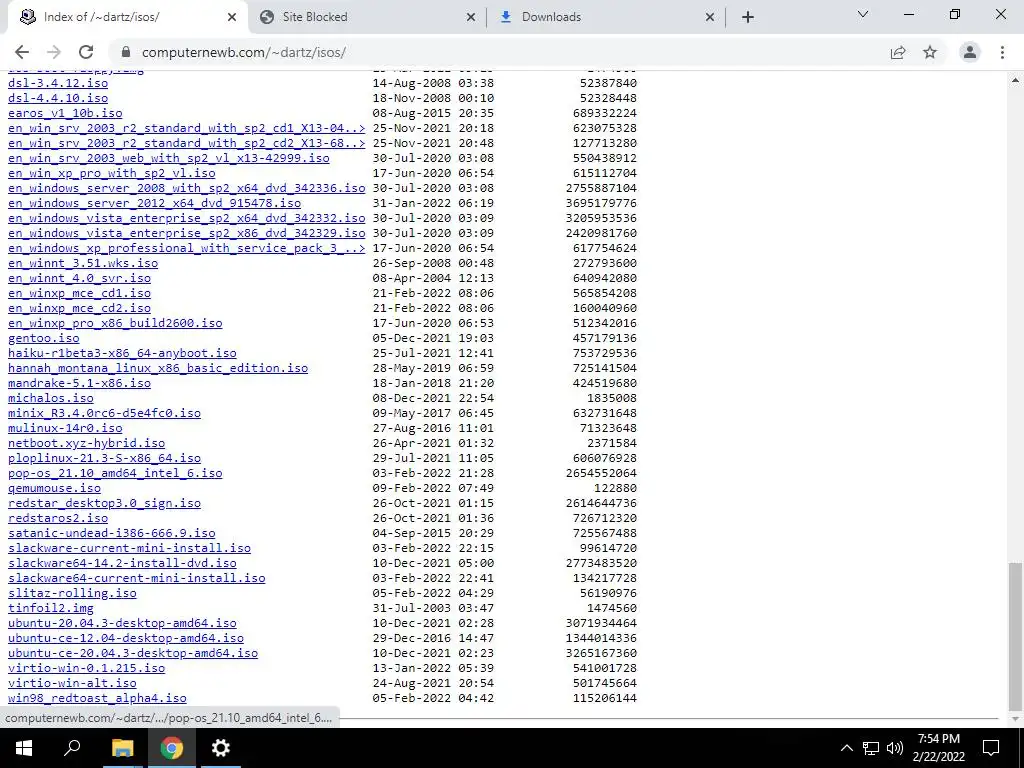Download slitaz-rolling.iso
The width and height of the screenshot is (1024, 768).
coord(72,594)
